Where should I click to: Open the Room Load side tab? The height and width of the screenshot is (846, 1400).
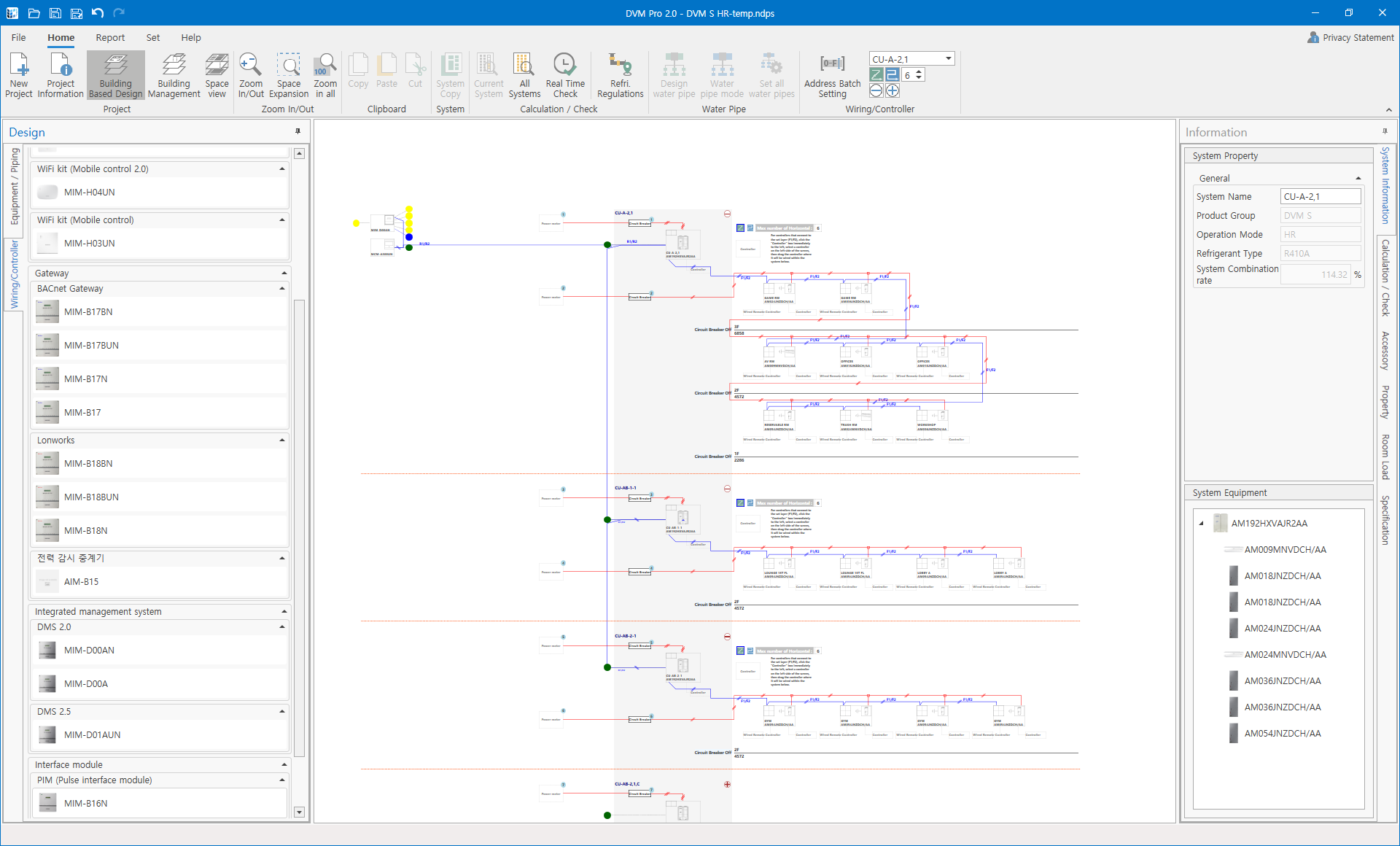coord(1385,457)
